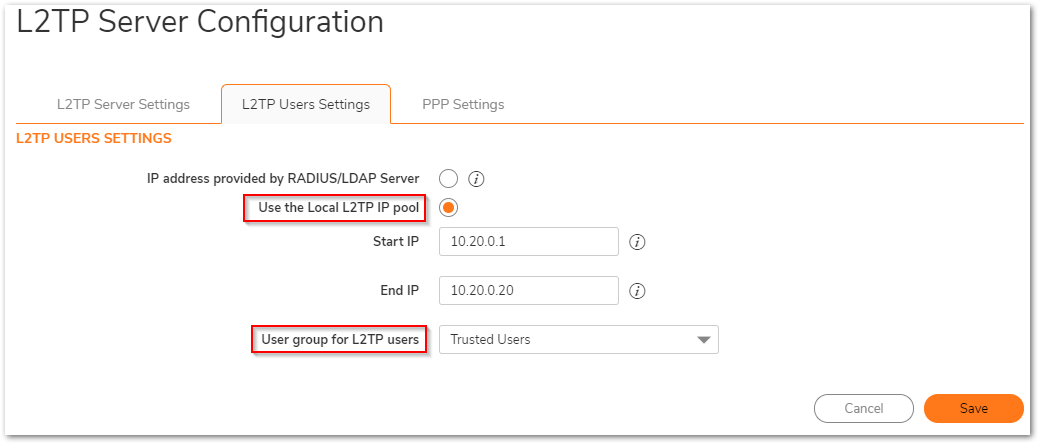Click the "End IP" label text

(397, 291)
